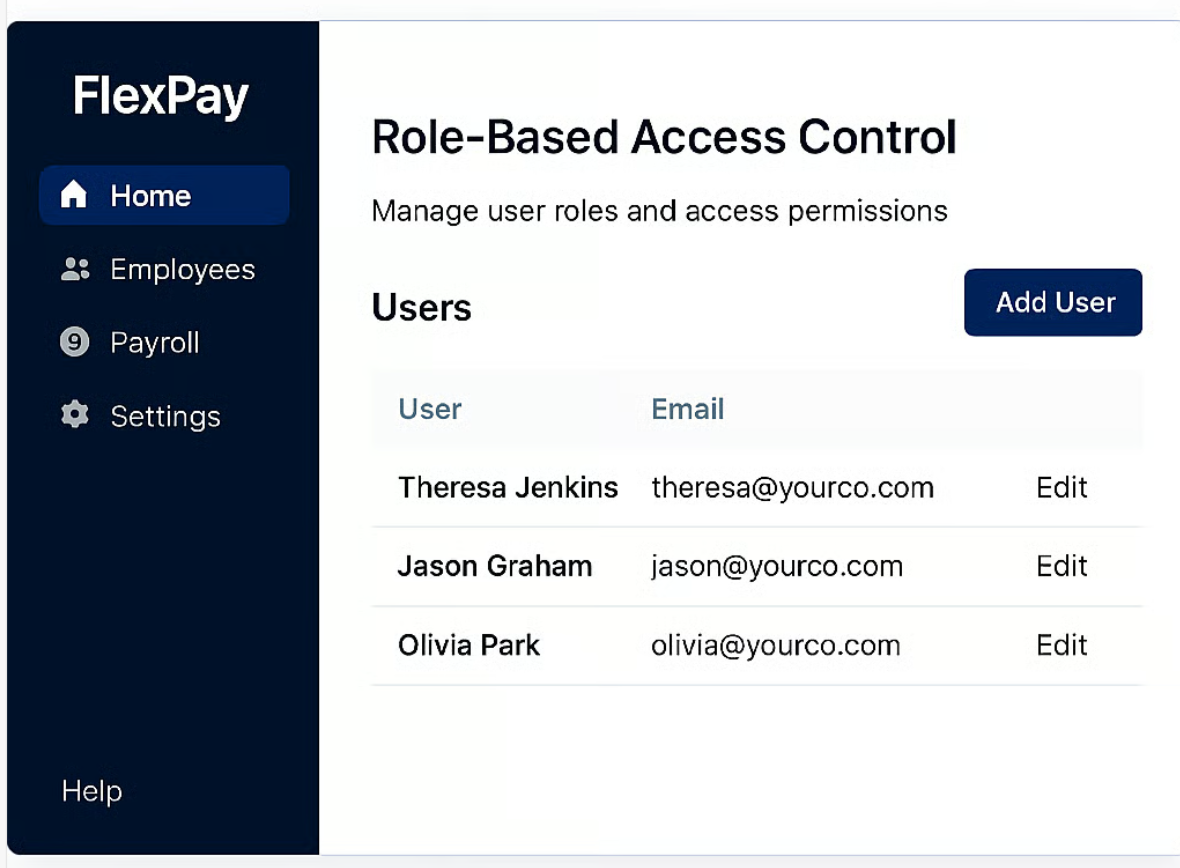Sort by the User column header
Screen dimensions: 1180x868
[430, 409]
